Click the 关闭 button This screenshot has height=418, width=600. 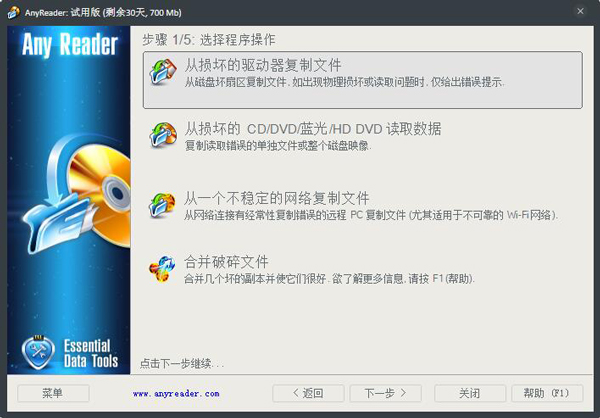[470, 393]
